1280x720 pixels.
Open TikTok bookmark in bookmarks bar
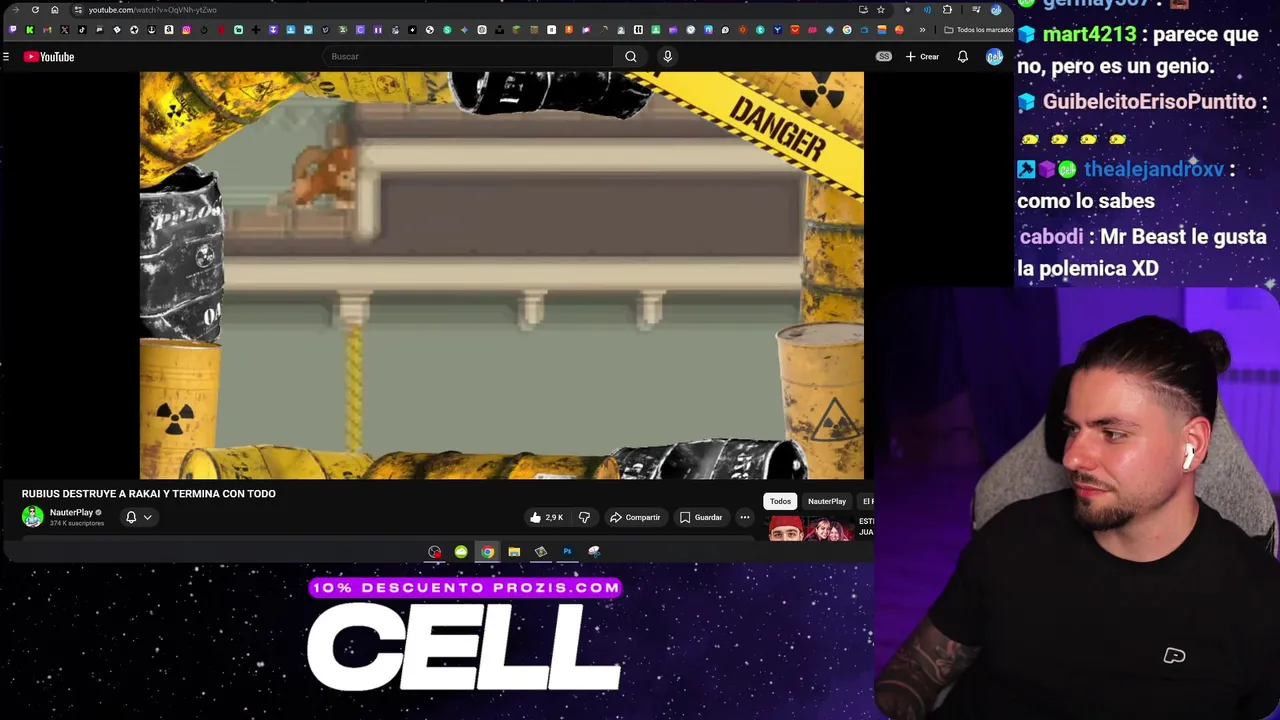tap(82, 30)
